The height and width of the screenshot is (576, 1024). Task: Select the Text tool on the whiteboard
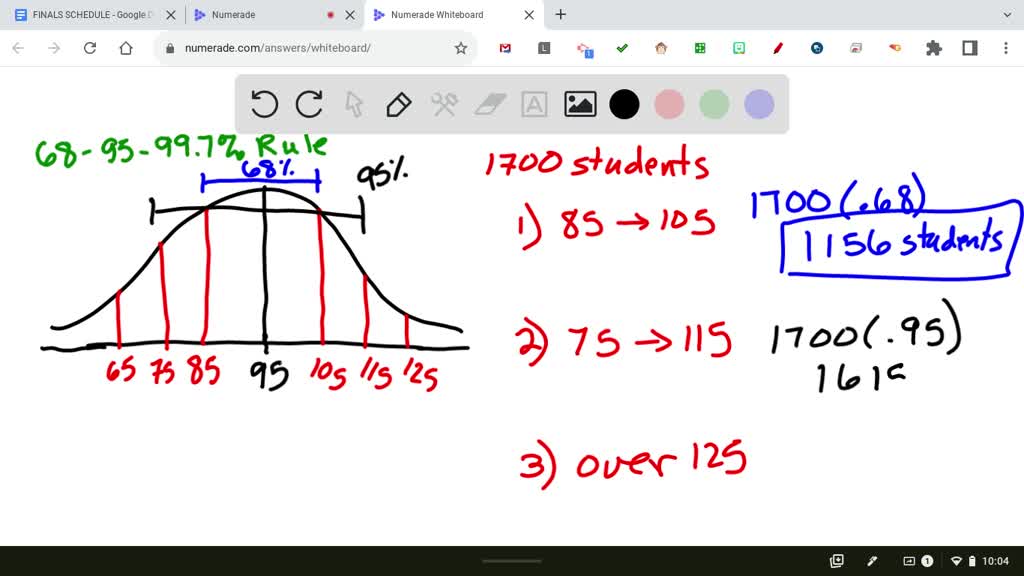[534, 105]
